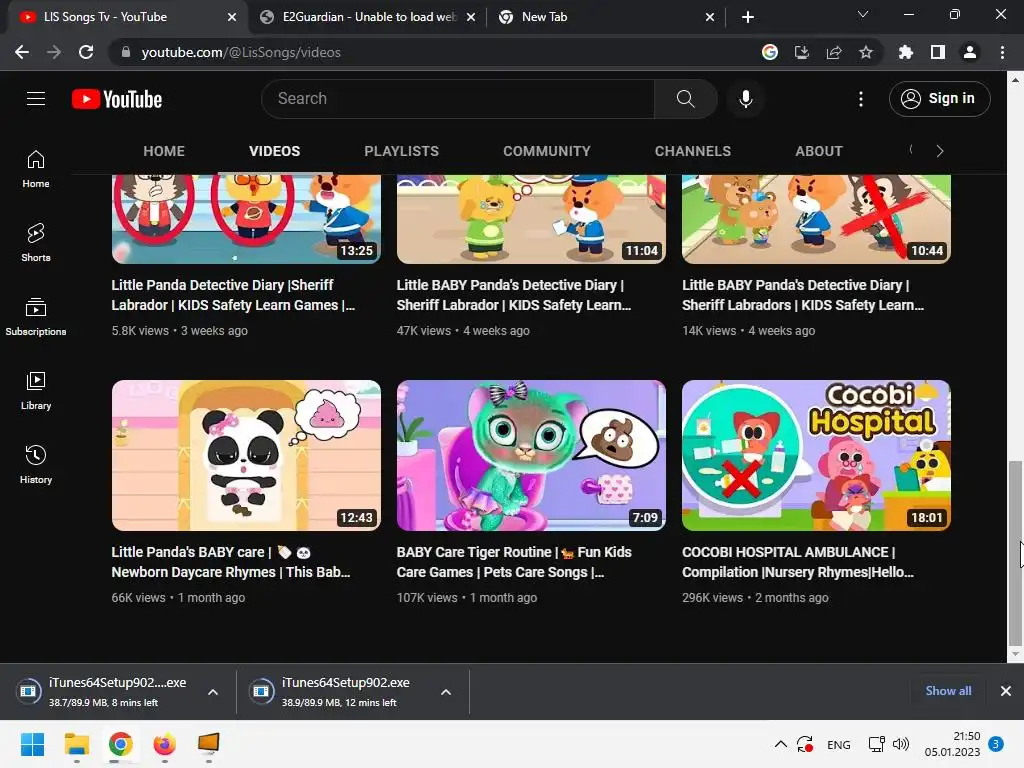Open a new browser tab
Screen dimensions: 1024x768
[x=748, y=17]
